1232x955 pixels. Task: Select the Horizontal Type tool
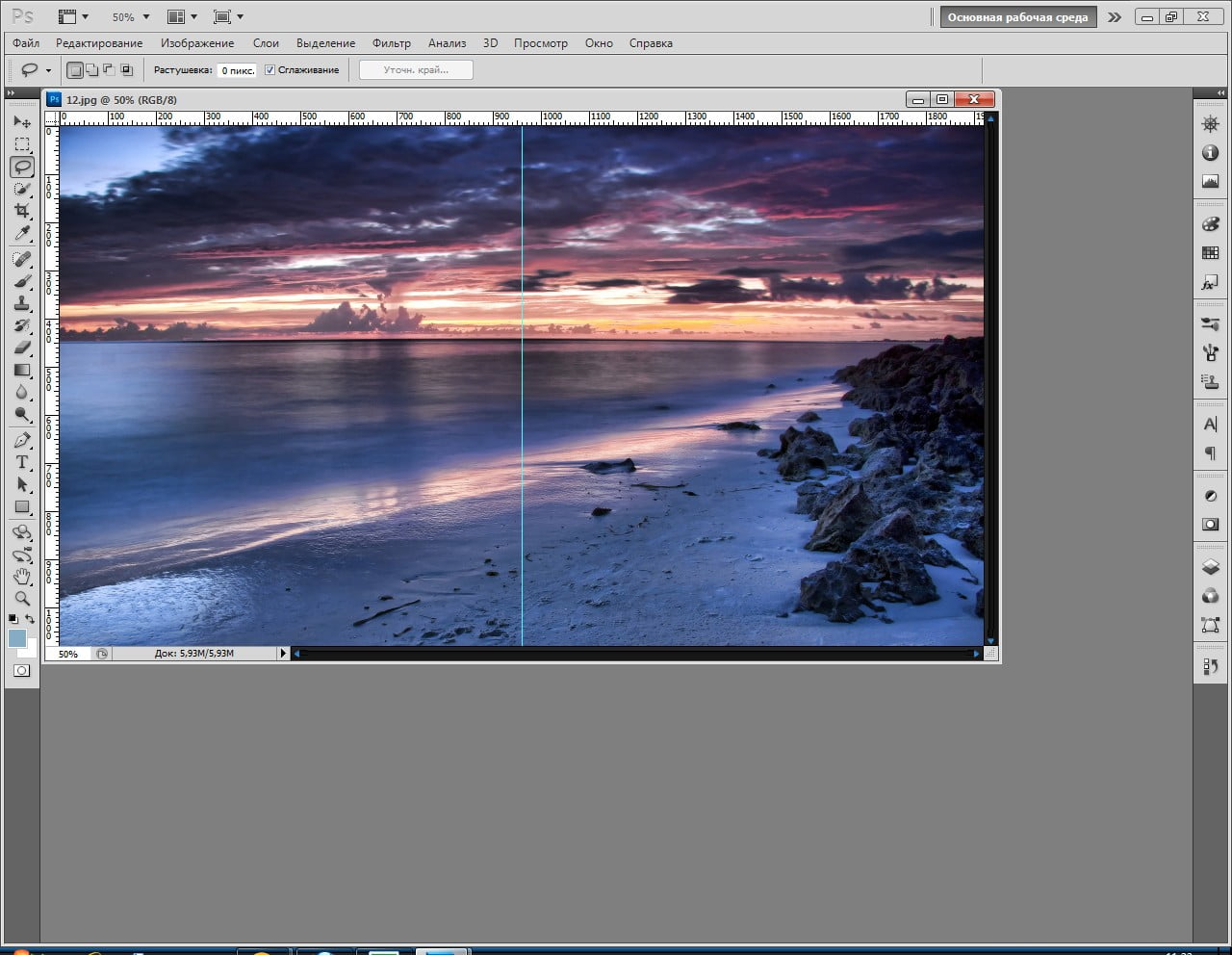pyautogui.click(x=22, y=462)
